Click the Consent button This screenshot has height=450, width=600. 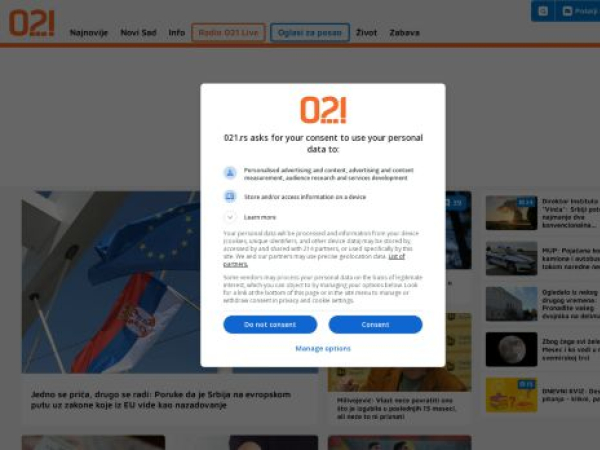click(375, 324)
